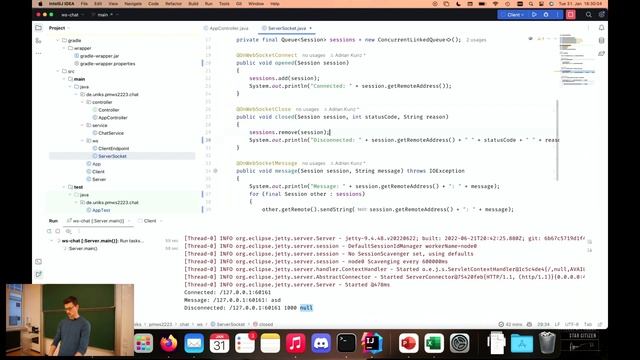Screen dimensions: 640x360
Task: Open IDE settings gear icon
Action: (601, 15)
